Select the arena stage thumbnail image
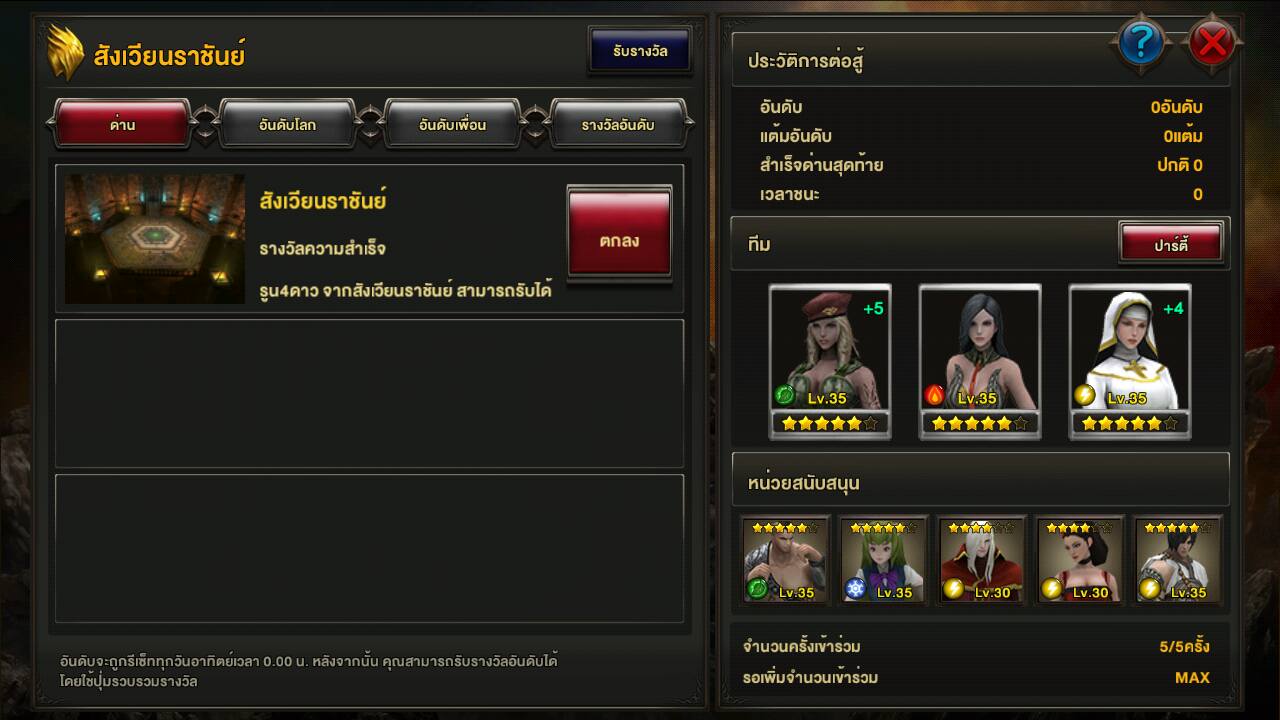 click(155, 239)
